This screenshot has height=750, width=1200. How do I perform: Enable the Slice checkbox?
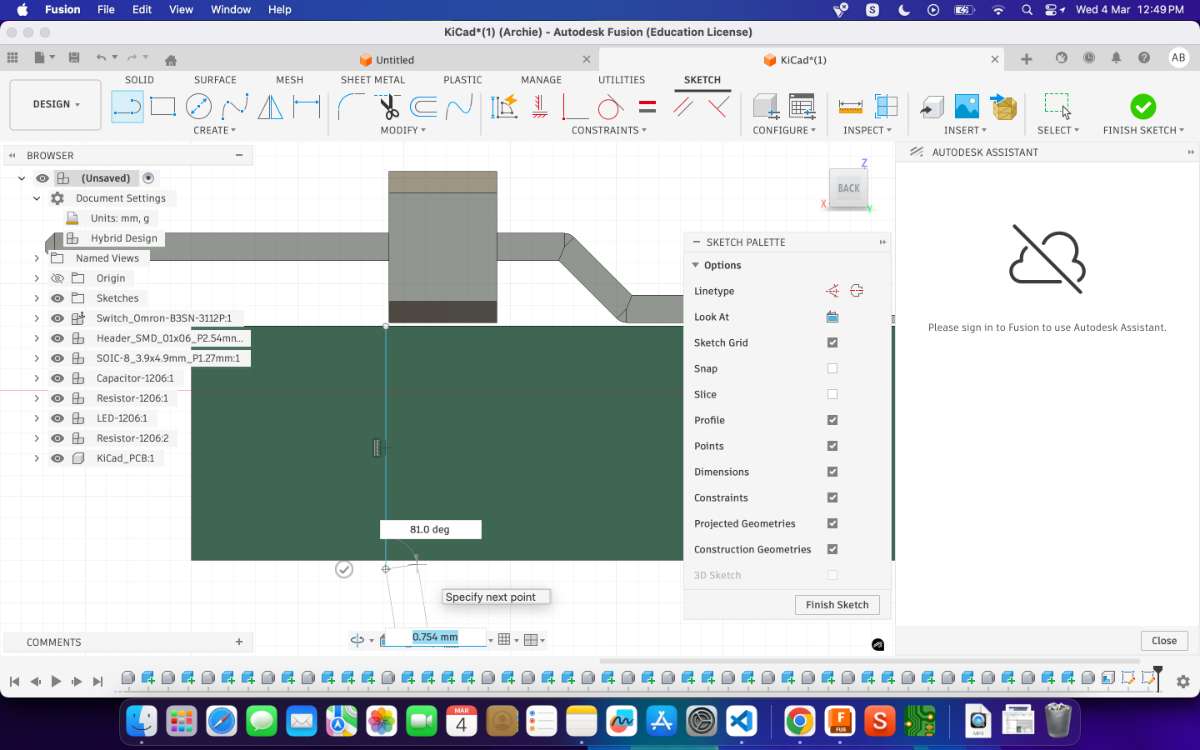point(833,395)
